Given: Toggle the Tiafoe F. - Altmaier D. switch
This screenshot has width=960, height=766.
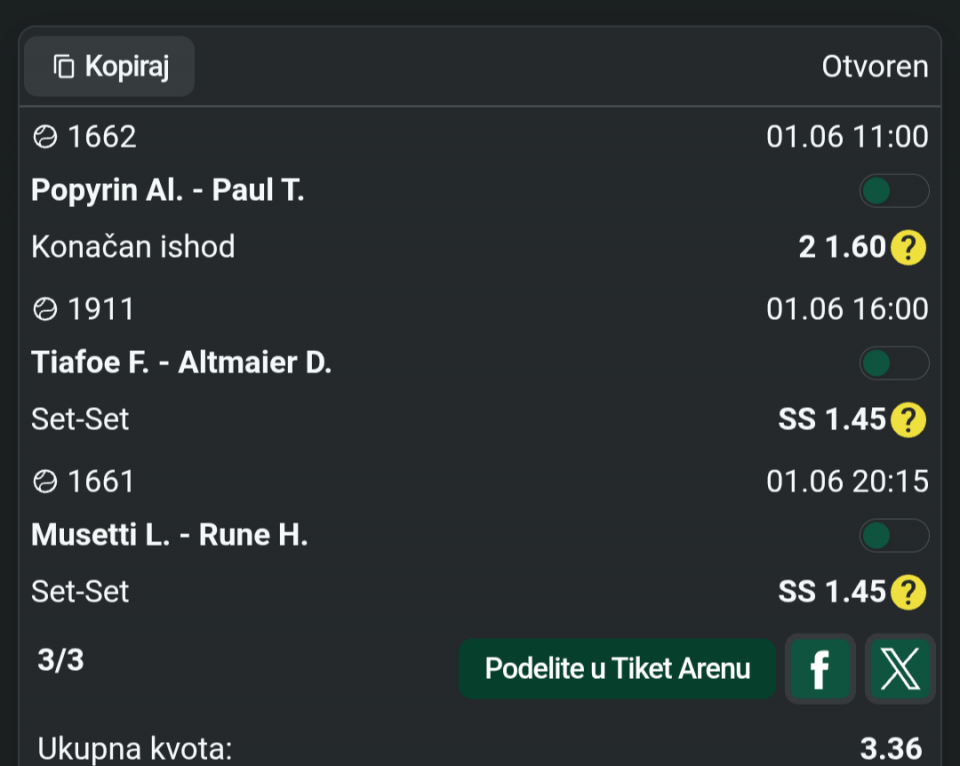Looking at the screenshot, I should 894,363.
